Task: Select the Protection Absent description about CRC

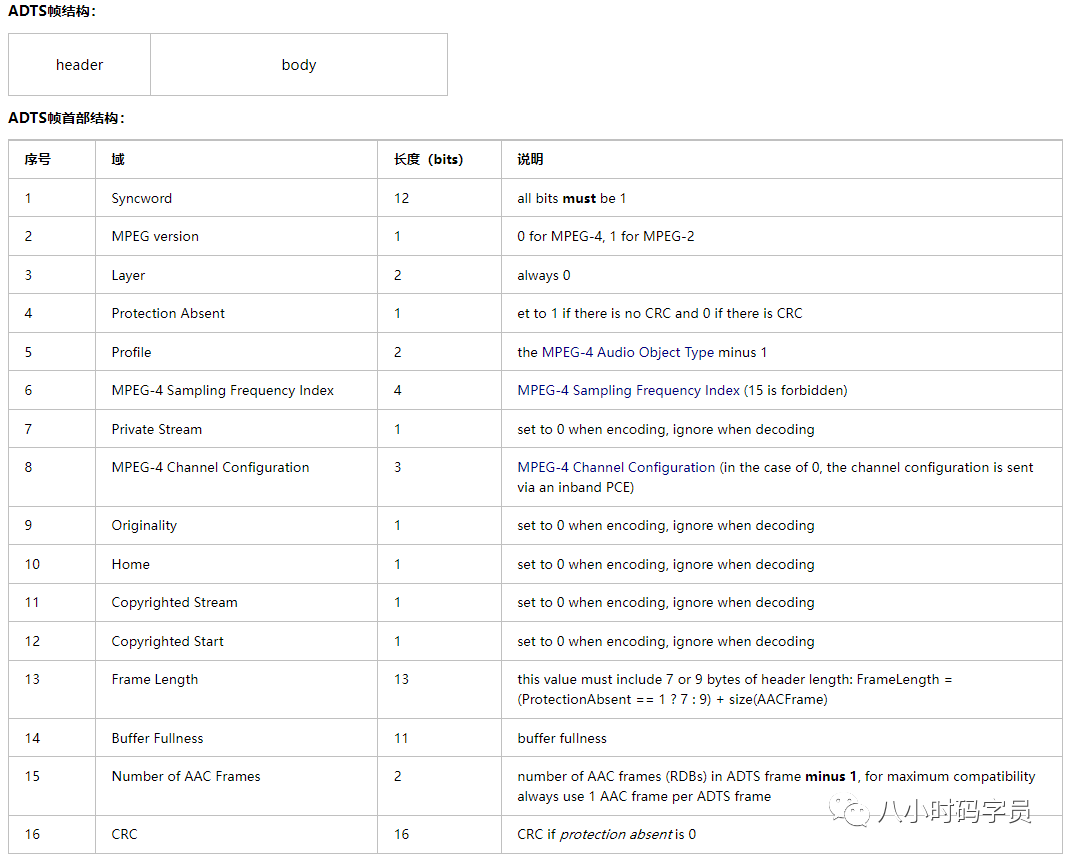Action: point(659,313)
